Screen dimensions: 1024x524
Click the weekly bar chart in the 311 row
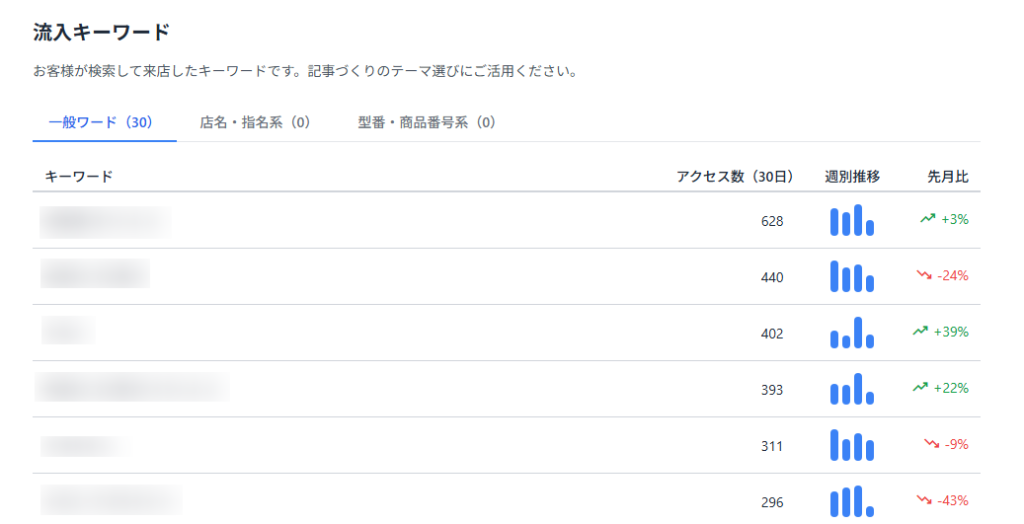(x=852, y=445)
